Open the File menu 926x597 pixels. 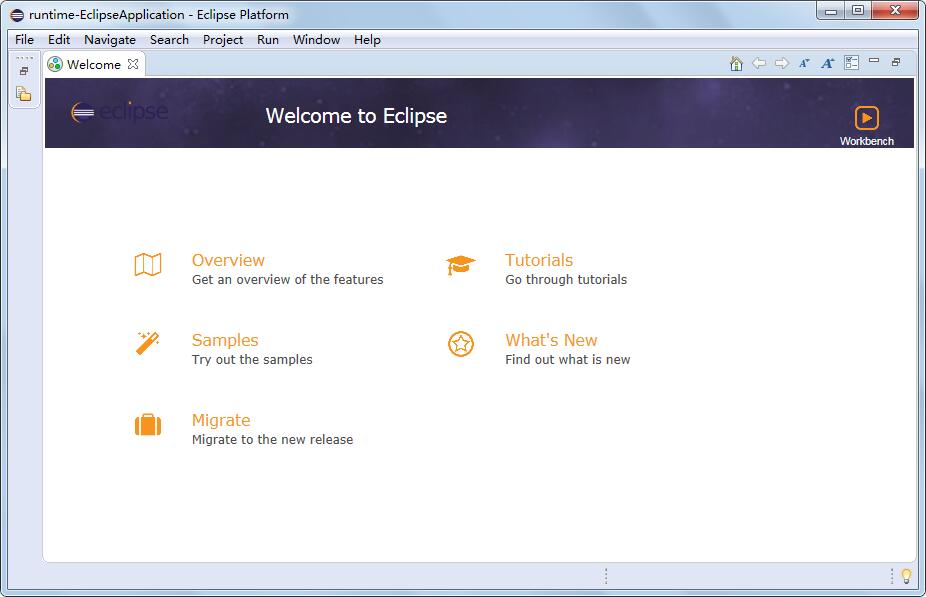tap(24, 40)
